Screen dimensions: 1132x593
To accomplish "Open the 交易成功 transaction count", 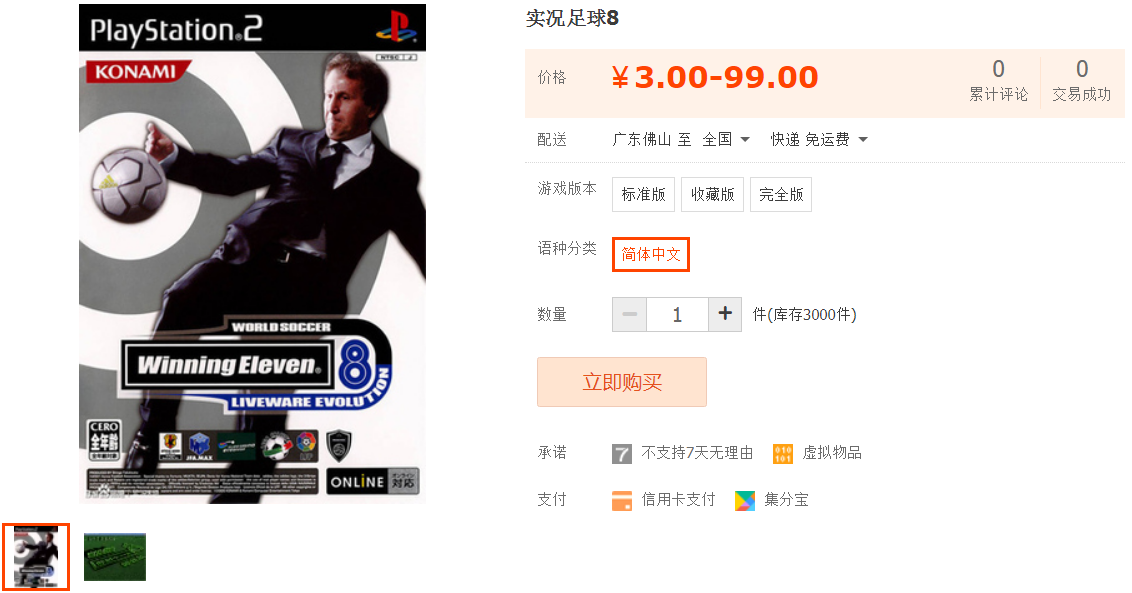I will 1081,80.
